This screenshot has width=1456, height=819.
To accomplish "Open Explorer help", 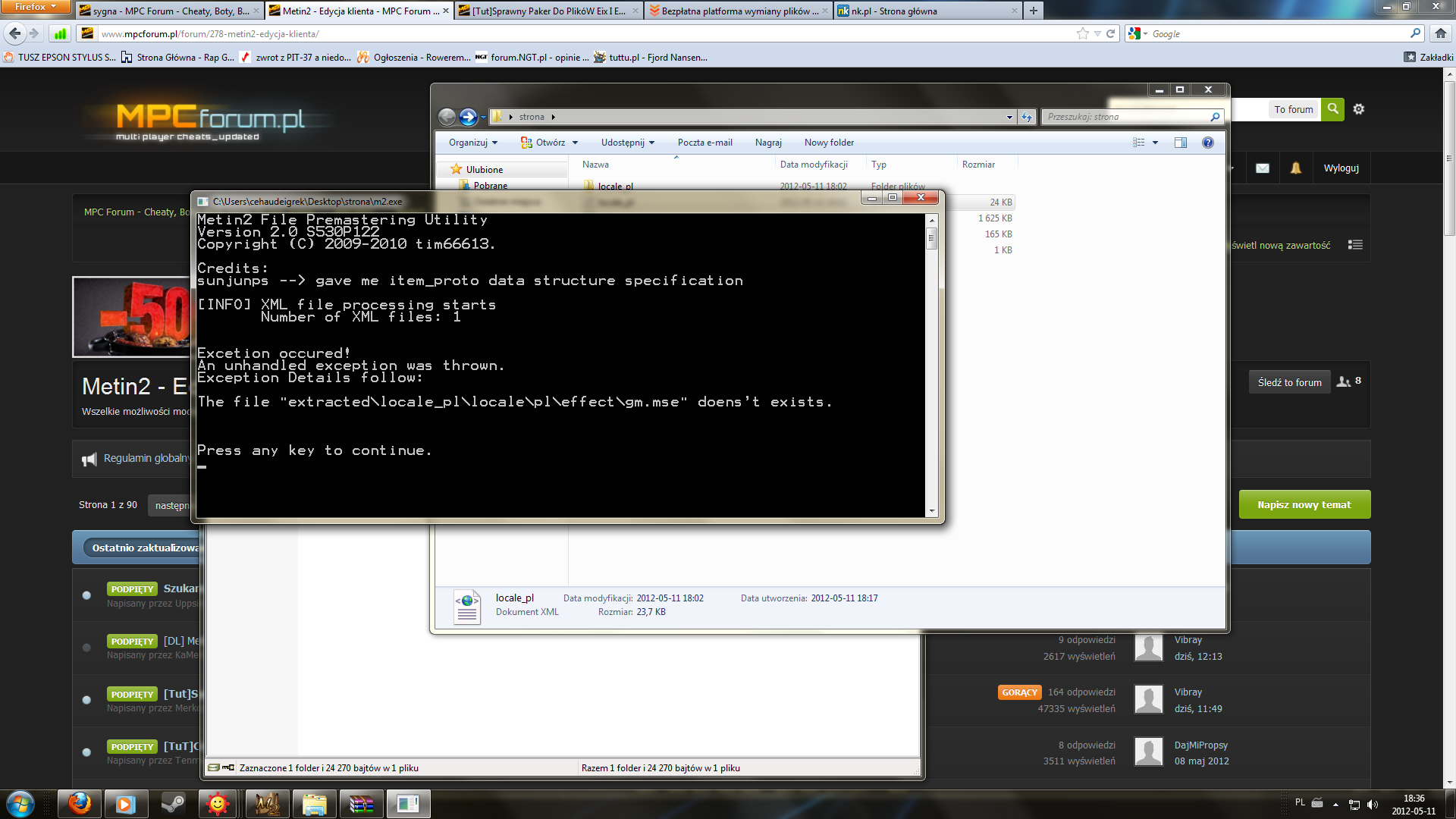I will pos(1208,143).
